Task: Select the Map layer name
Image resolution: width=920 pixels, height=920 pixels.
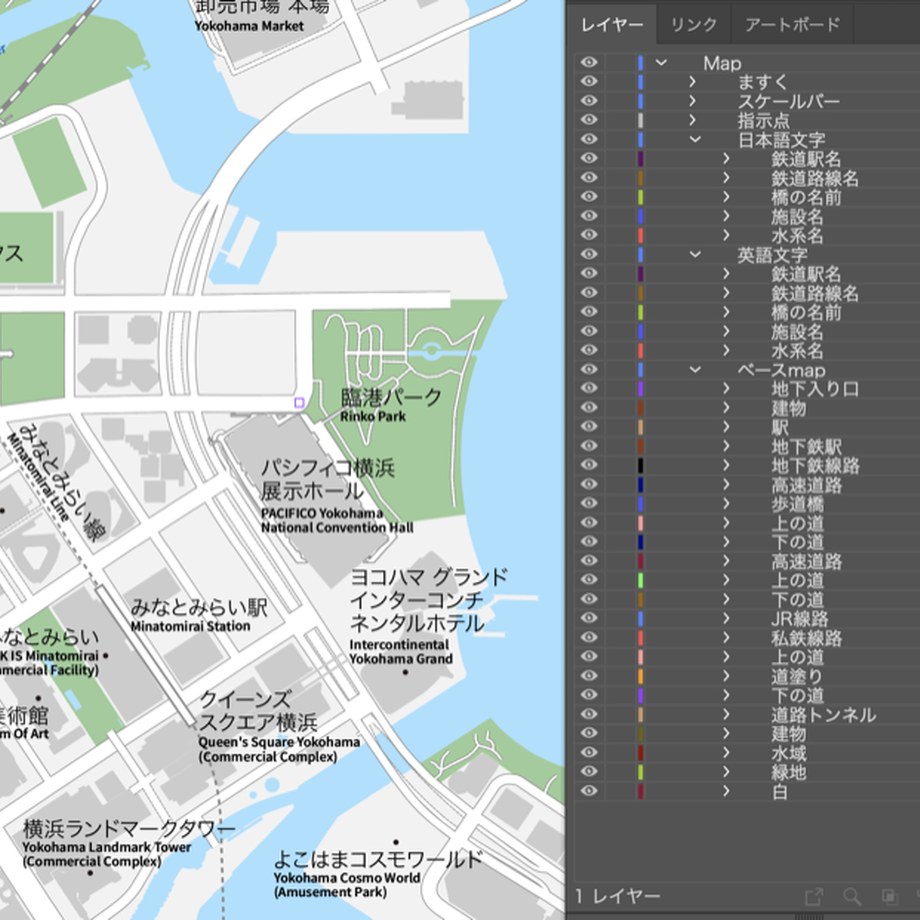Action: [x=722, y=63]
